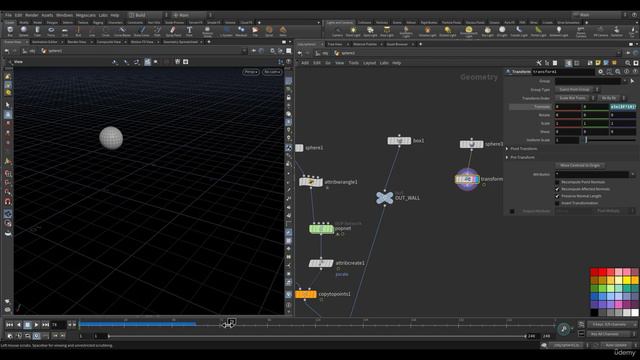This screenshot has height=360, width=640.
Task: Select the Torus shelf tool
Action: (51, 31)
